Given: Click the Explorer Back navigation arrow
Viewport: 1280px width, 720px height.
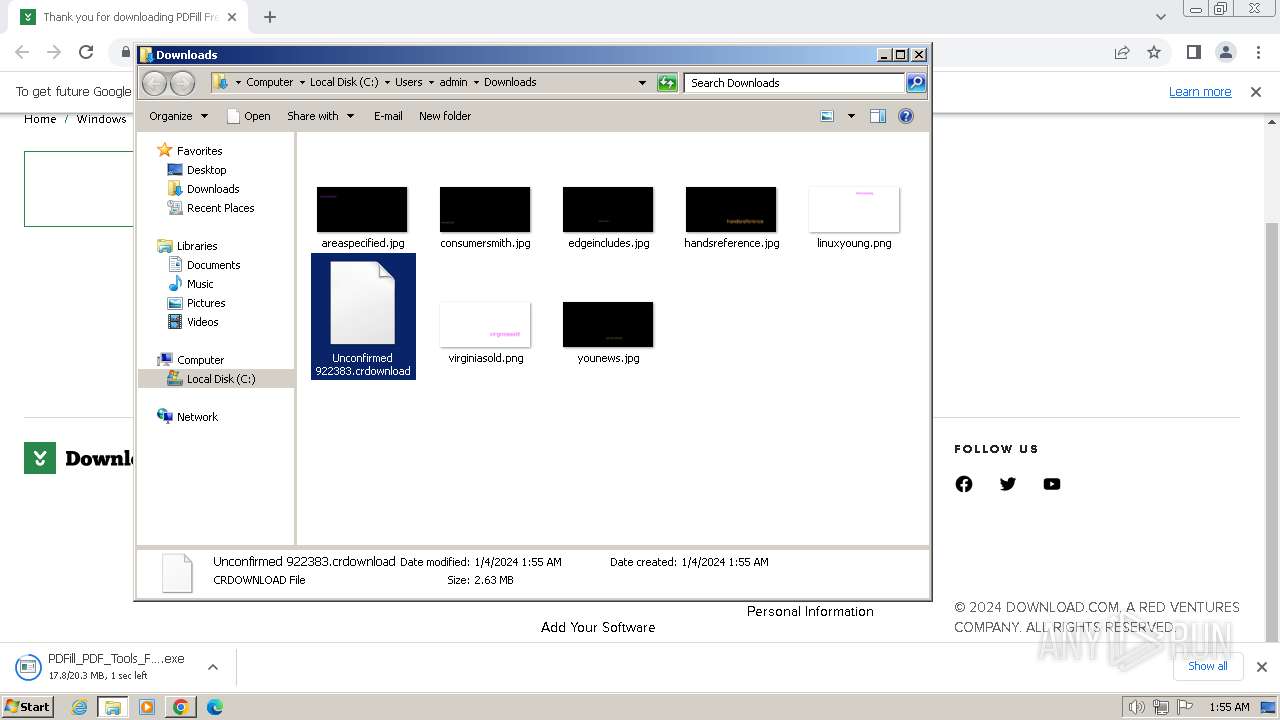Looking at the screenshot, I should 154,83.
